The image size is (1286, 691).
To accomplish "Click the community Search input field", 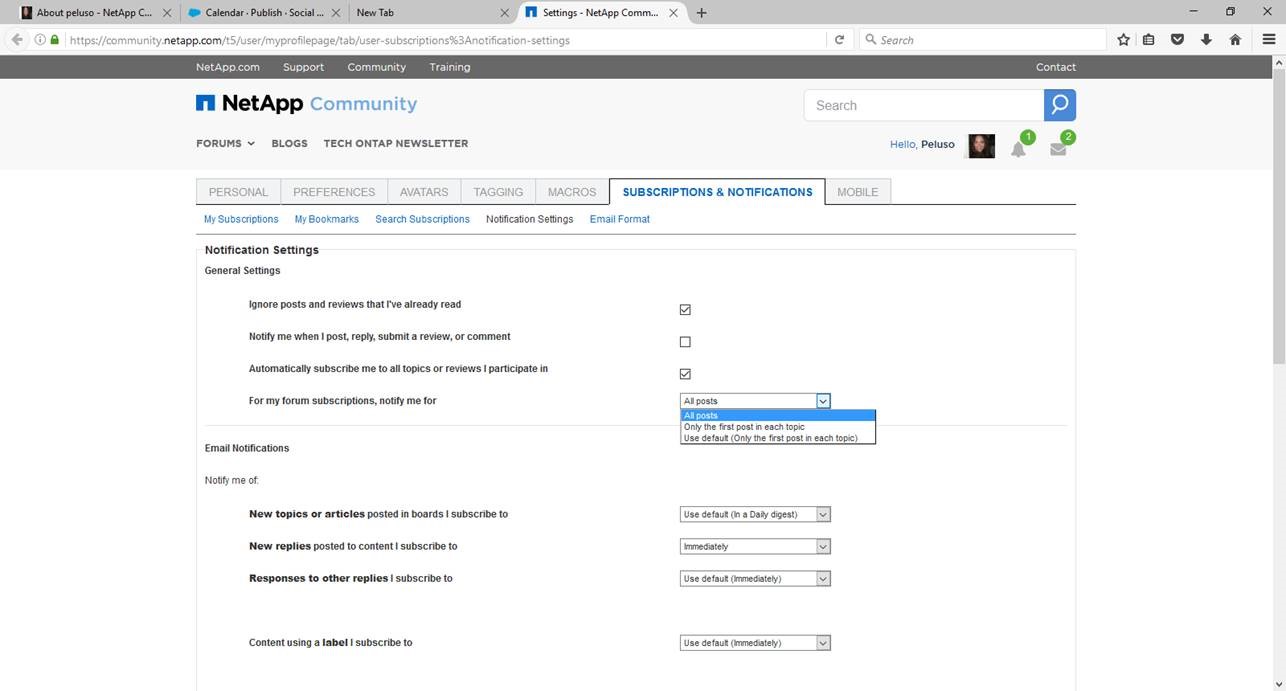I will coord(923,105).
